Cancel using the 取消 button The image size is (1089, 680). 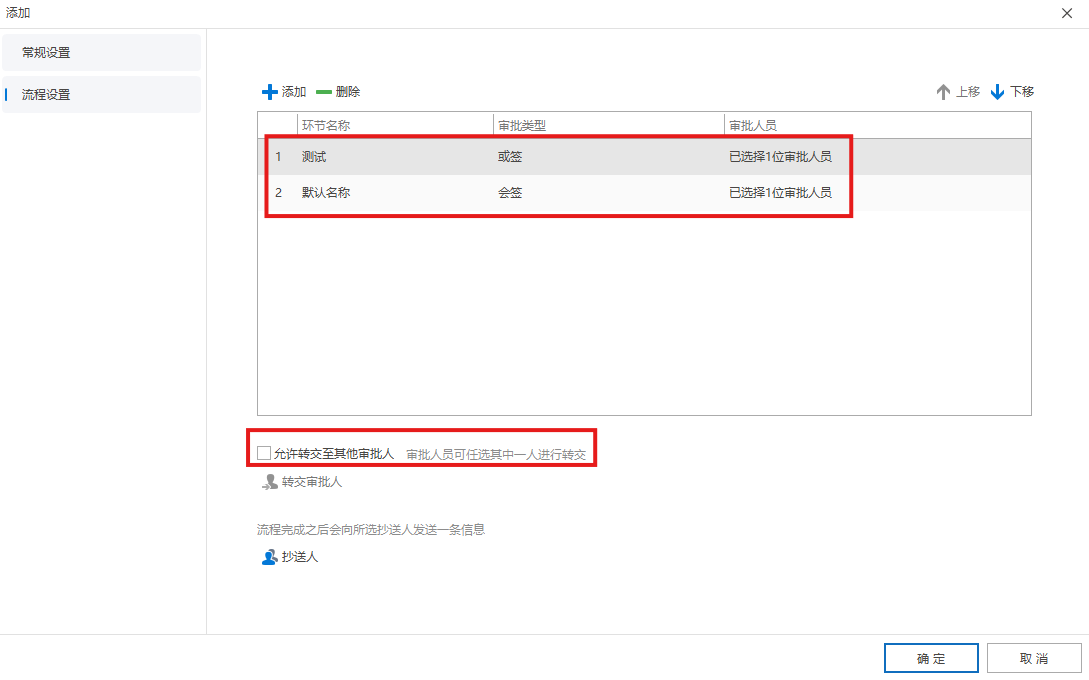(1034, 657)
